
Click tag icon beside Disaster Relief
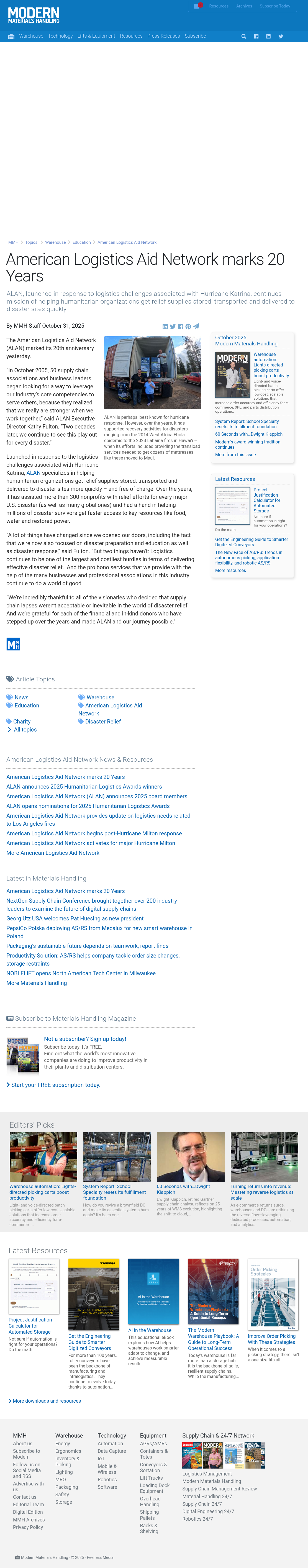tap(81, 721)
